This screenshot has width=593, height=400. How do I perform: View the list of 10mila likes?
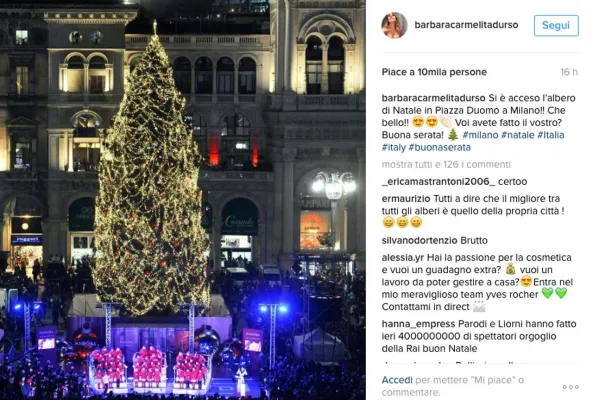[434, 72]
